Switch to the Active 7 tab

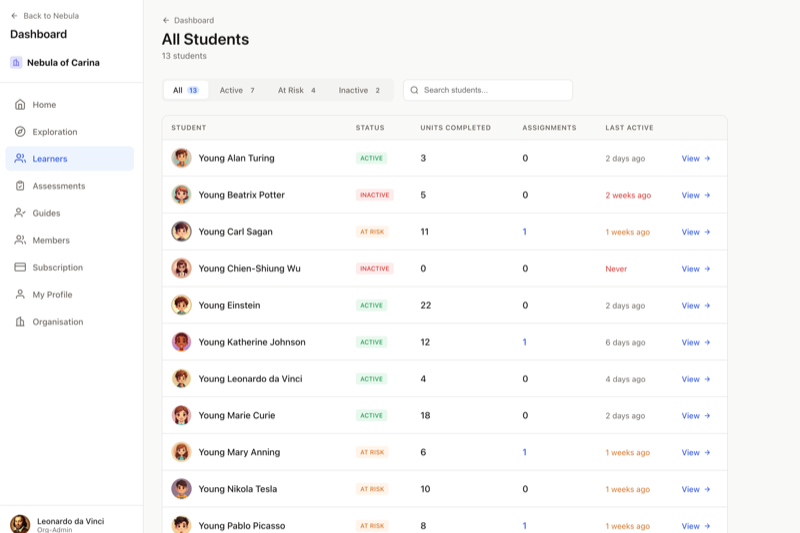tap(237, 90)
